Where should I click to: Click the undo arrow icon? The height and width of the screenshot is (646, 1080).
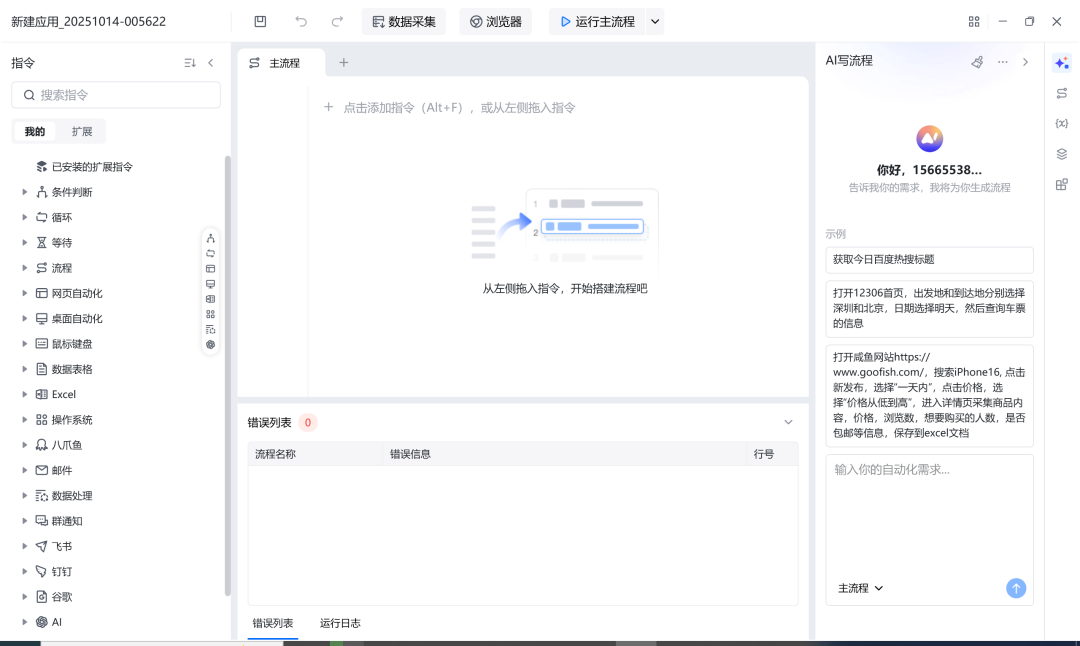tap(301, 21)
